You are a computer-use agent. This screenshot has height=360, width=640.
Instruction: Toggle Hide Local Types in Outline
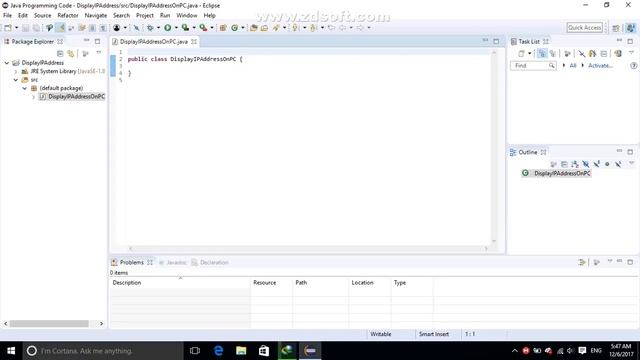[618, 164]
